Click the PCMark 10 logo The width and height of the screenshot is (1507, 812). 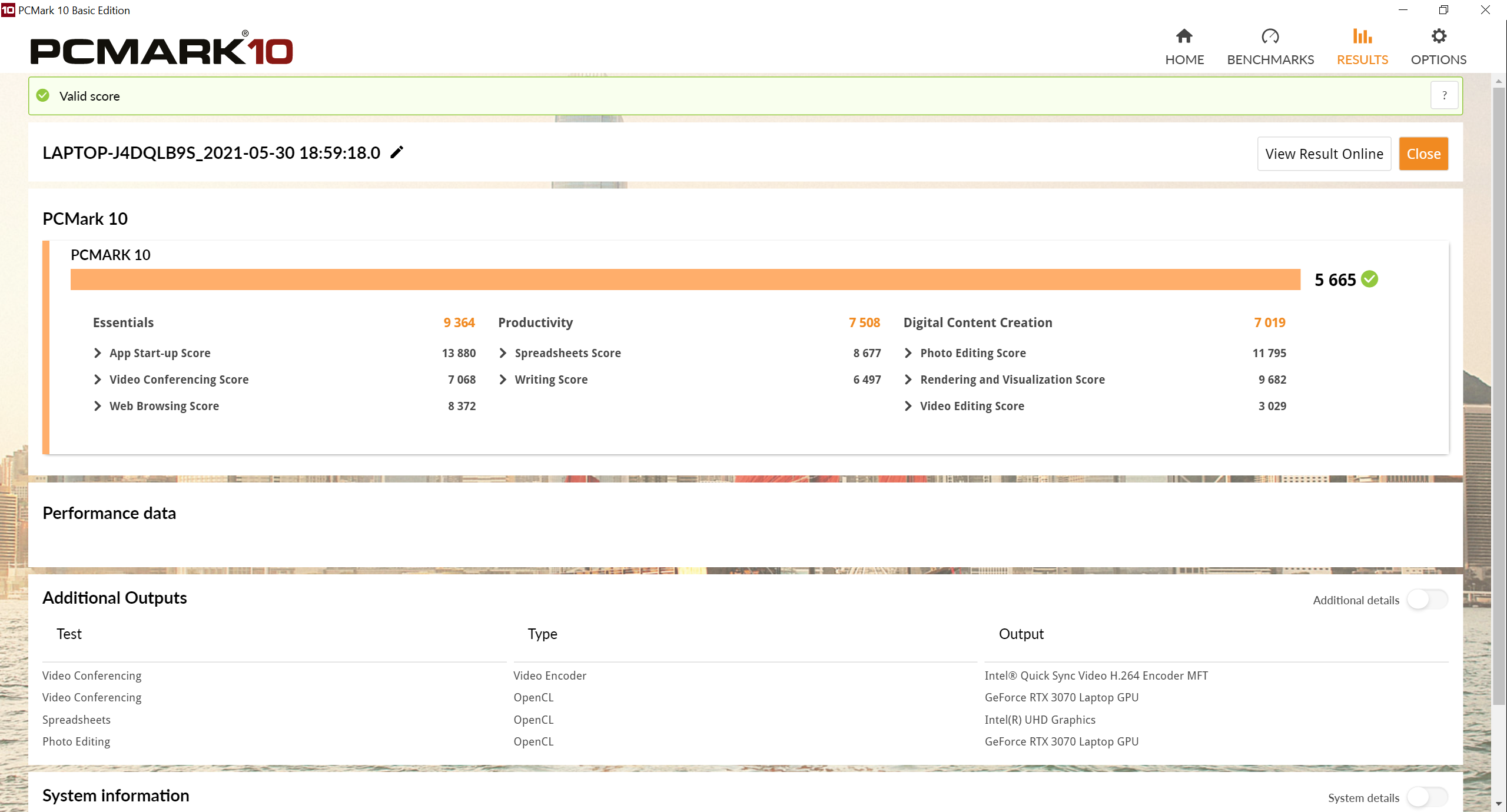[161, 48]
